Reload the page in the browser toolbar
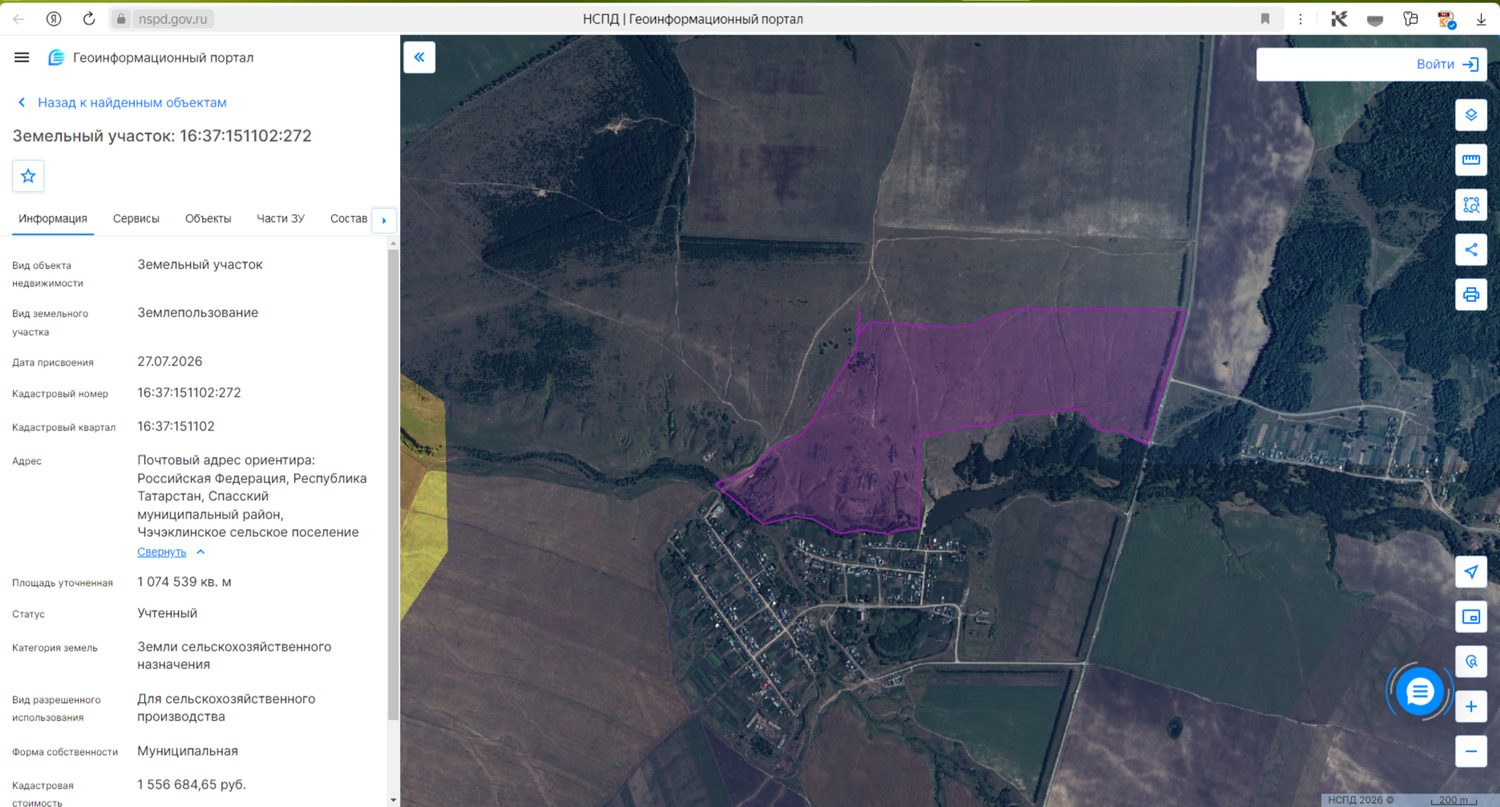The width and height of the screenshot is (1500, 807). pyautogui.click(x=89, y=19)
